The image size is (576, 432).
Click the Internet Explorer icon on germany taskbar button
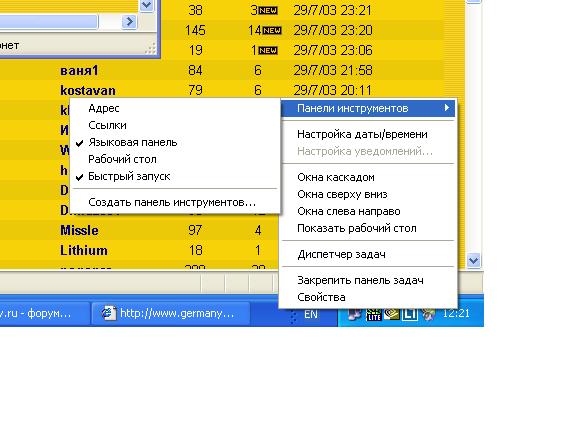[109, 313]
